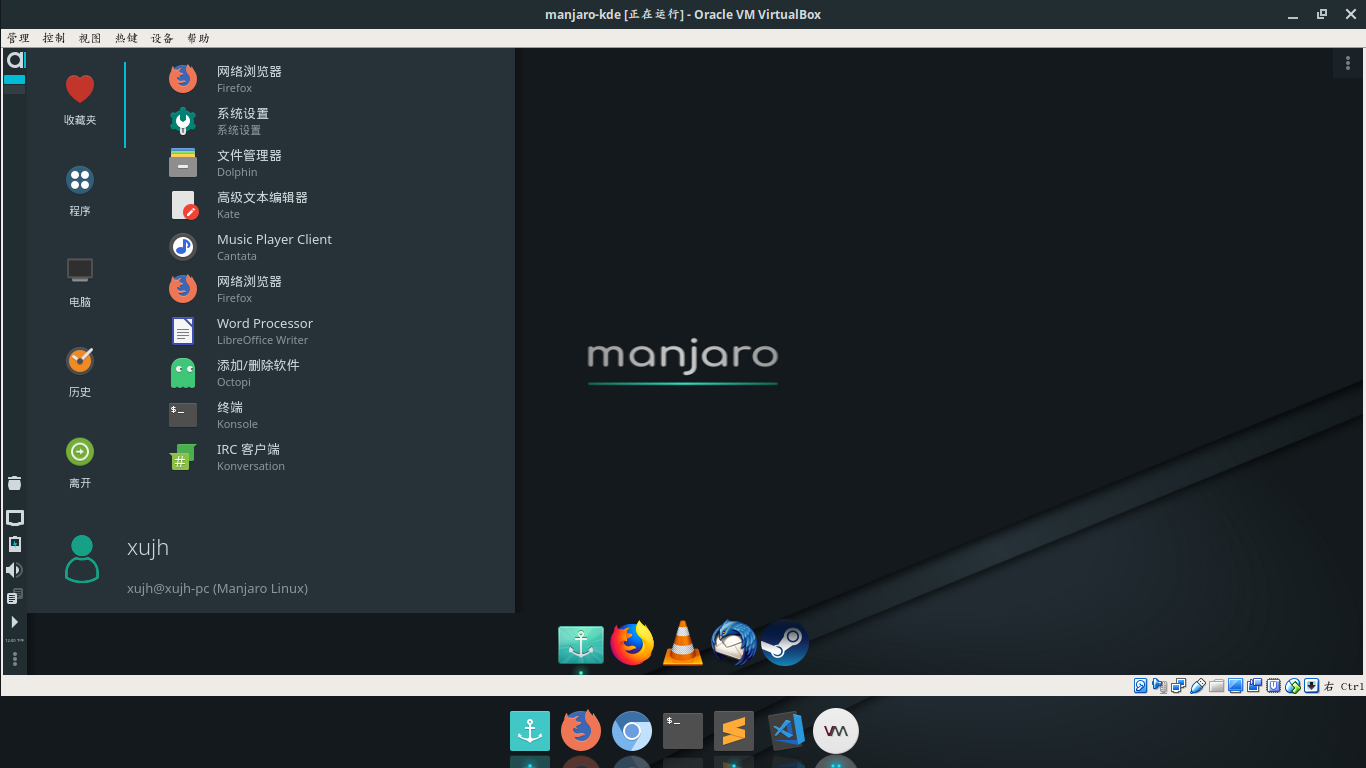Switch to History (历史) category
The image size is (1366, 768).
80,372
